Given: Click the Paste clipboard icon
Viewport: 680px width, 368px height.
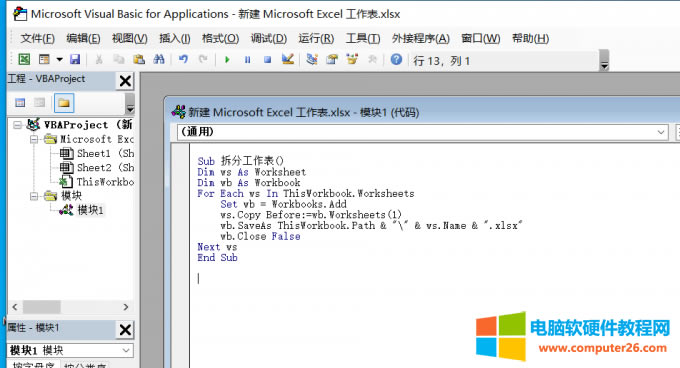Looking at the screenshot, I should (139, 59).
